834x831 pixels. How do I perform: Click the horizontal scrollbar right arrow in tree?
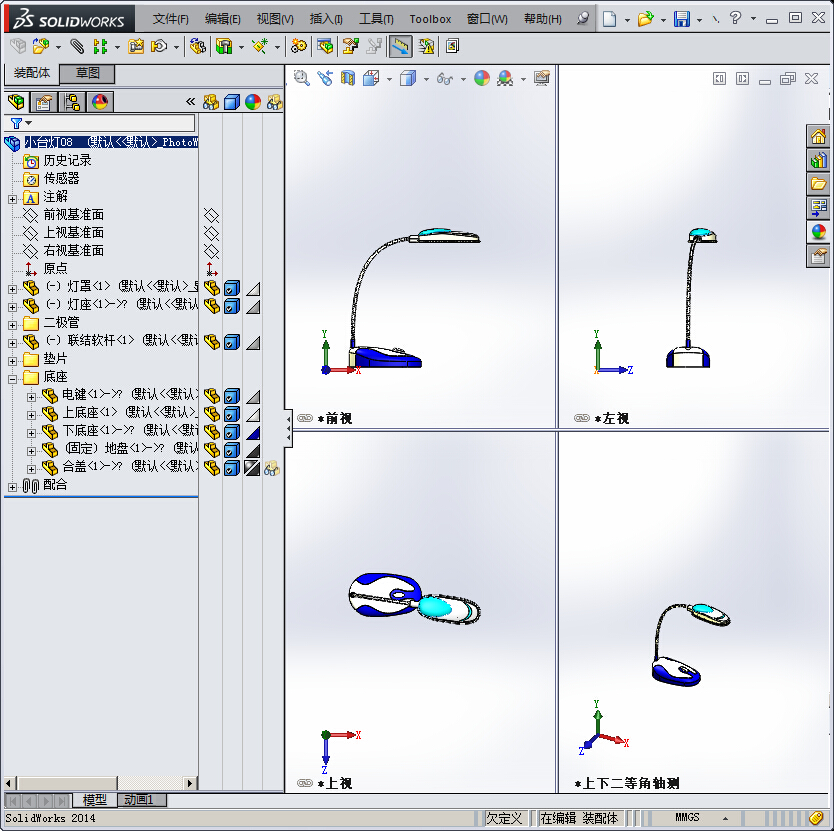click(190, 783)
